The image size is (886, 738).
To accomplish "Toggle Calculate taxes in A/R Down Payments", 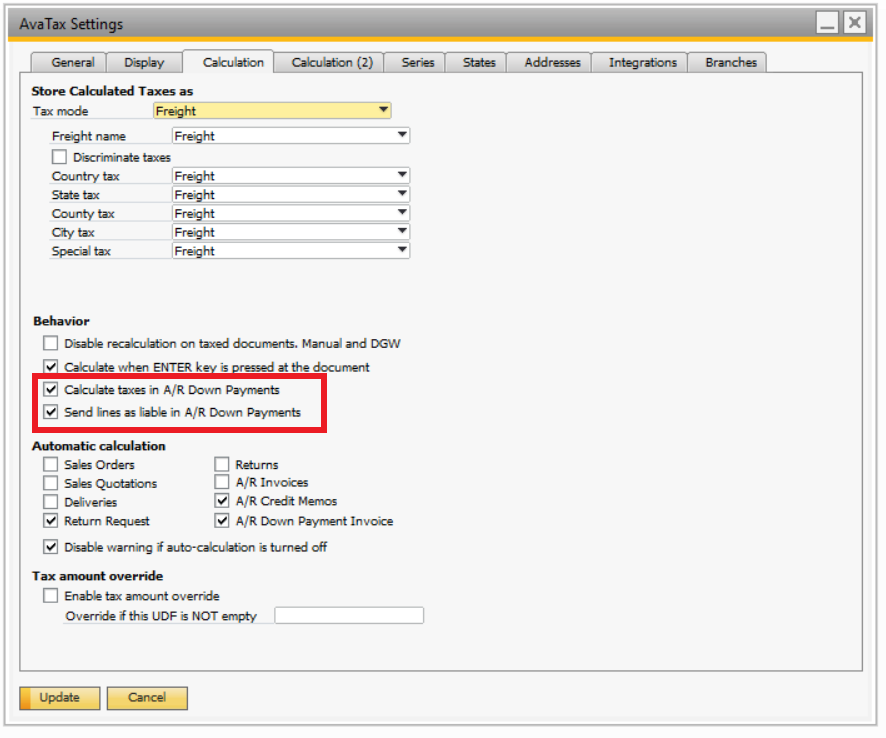I will [x=51, y=389].
